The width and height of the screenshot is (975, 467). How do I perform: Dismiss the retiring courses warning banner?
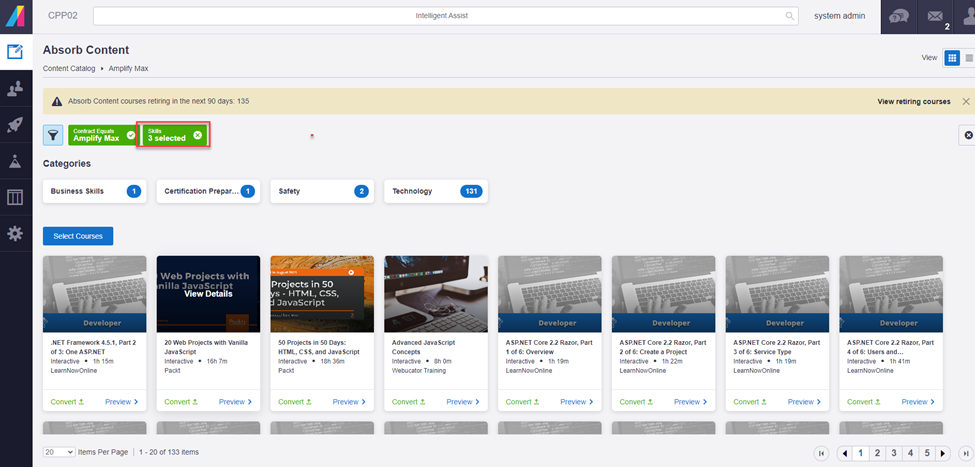pyautogui.click(x=966, y=101)
